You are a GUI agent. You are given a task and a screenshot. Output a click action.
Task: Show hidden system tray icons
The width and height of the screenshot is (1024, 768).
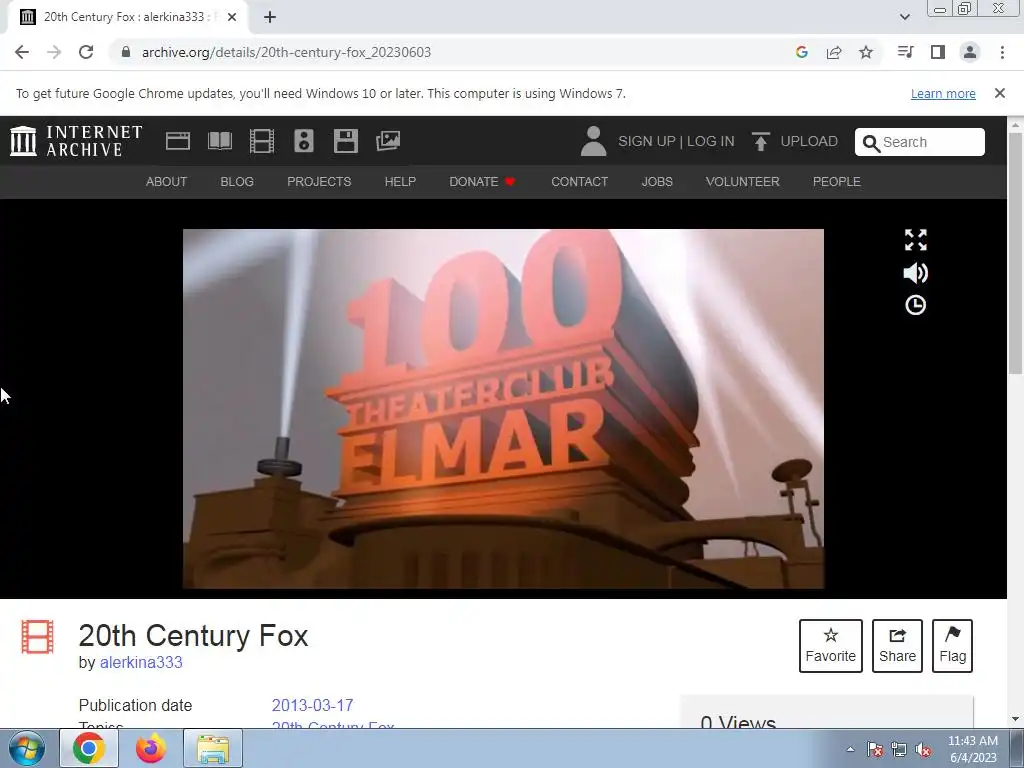850,749
